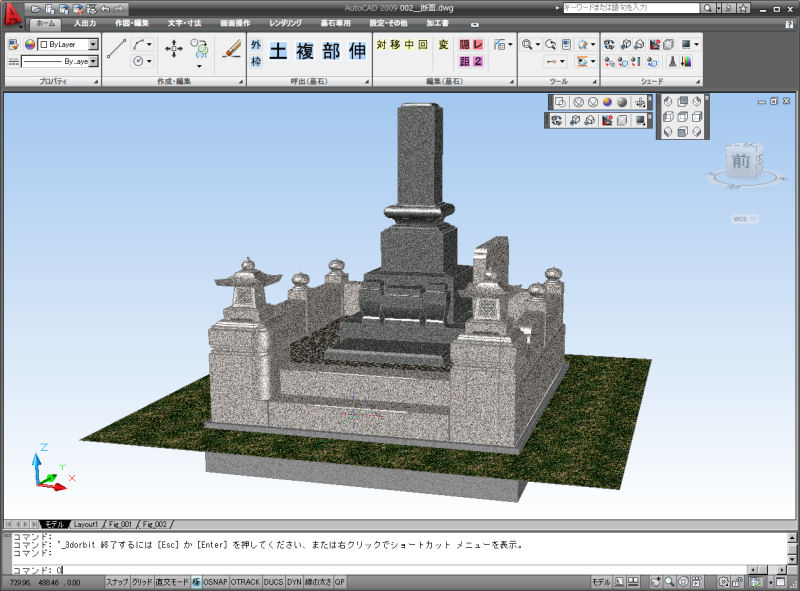Click the search button beside the keyword field
Screen dimensions: 800x591
708,7
